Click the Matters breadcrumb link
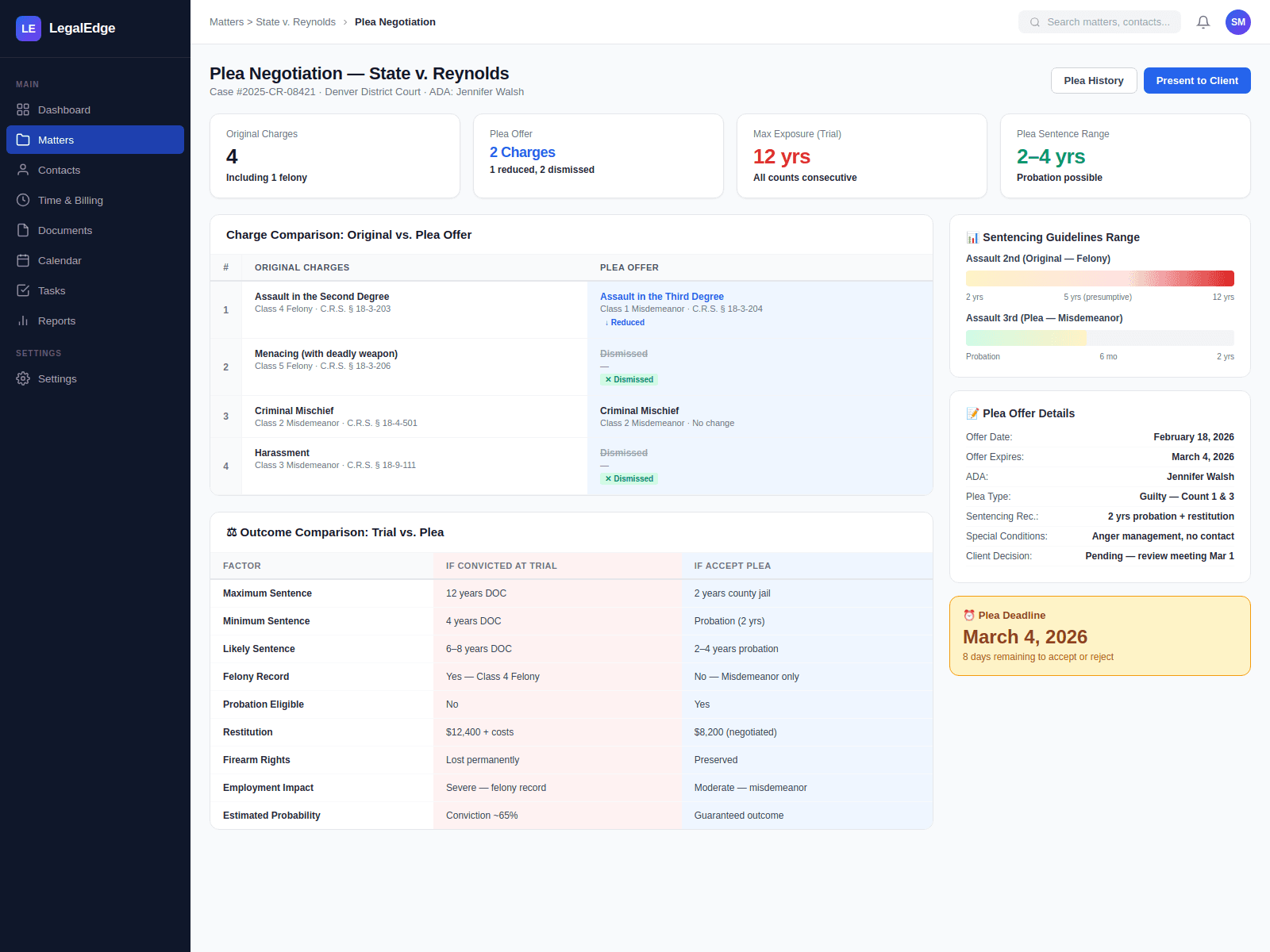Viewport: 1270px width, 952px height. [x=226, y=22]
